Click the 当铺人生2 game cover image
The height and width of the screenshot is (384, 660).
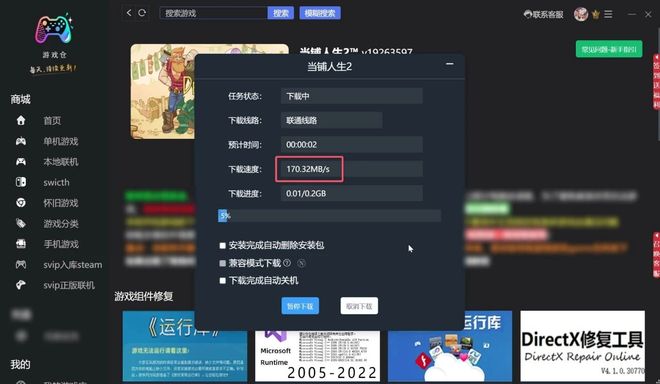162,92
